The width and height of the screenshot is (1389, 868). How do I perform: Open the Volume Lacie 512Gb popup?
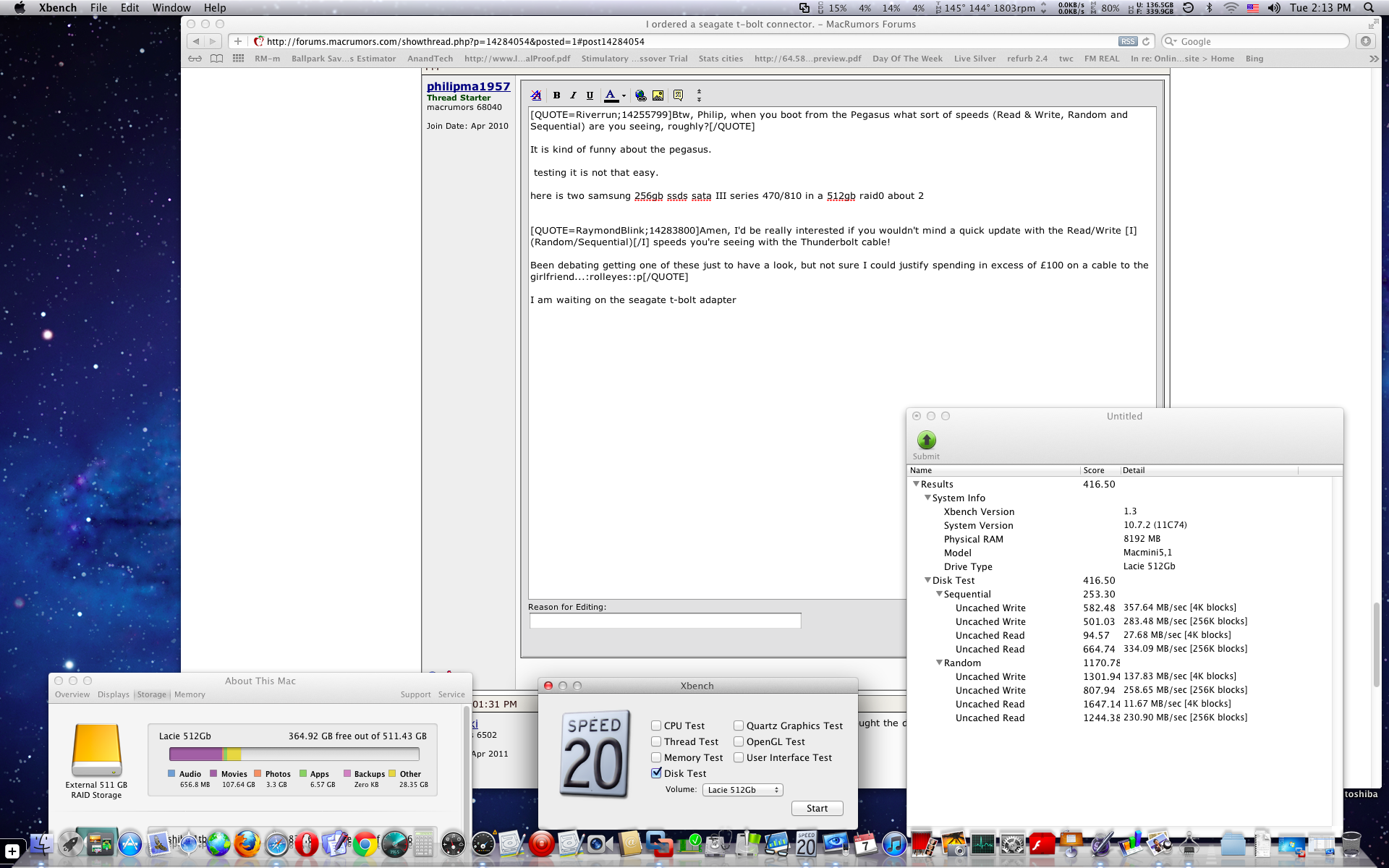click(x=742, y=790)
